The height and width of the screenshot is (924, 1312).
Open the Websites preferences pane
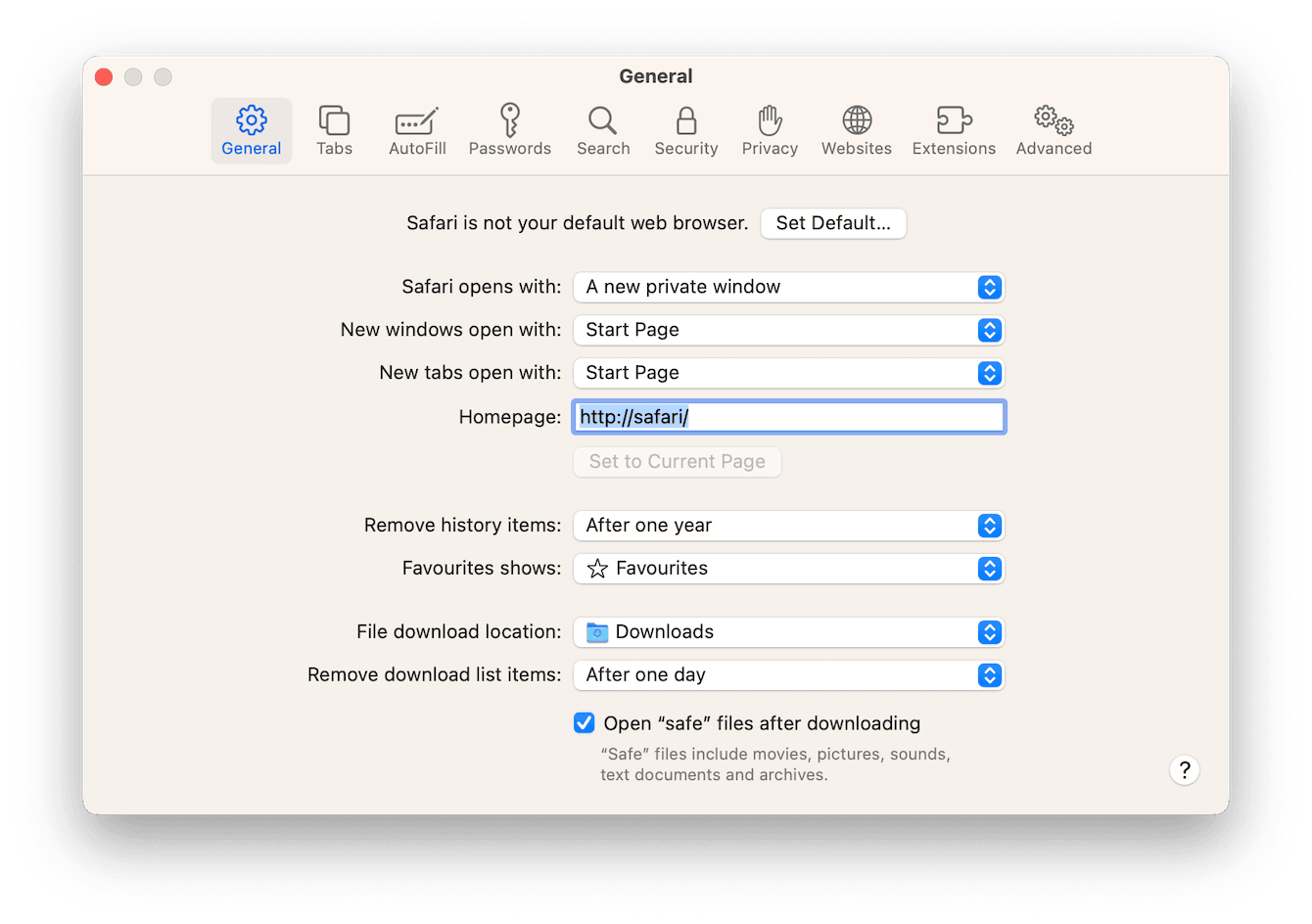pyautogui.click(x=856, y=130)
